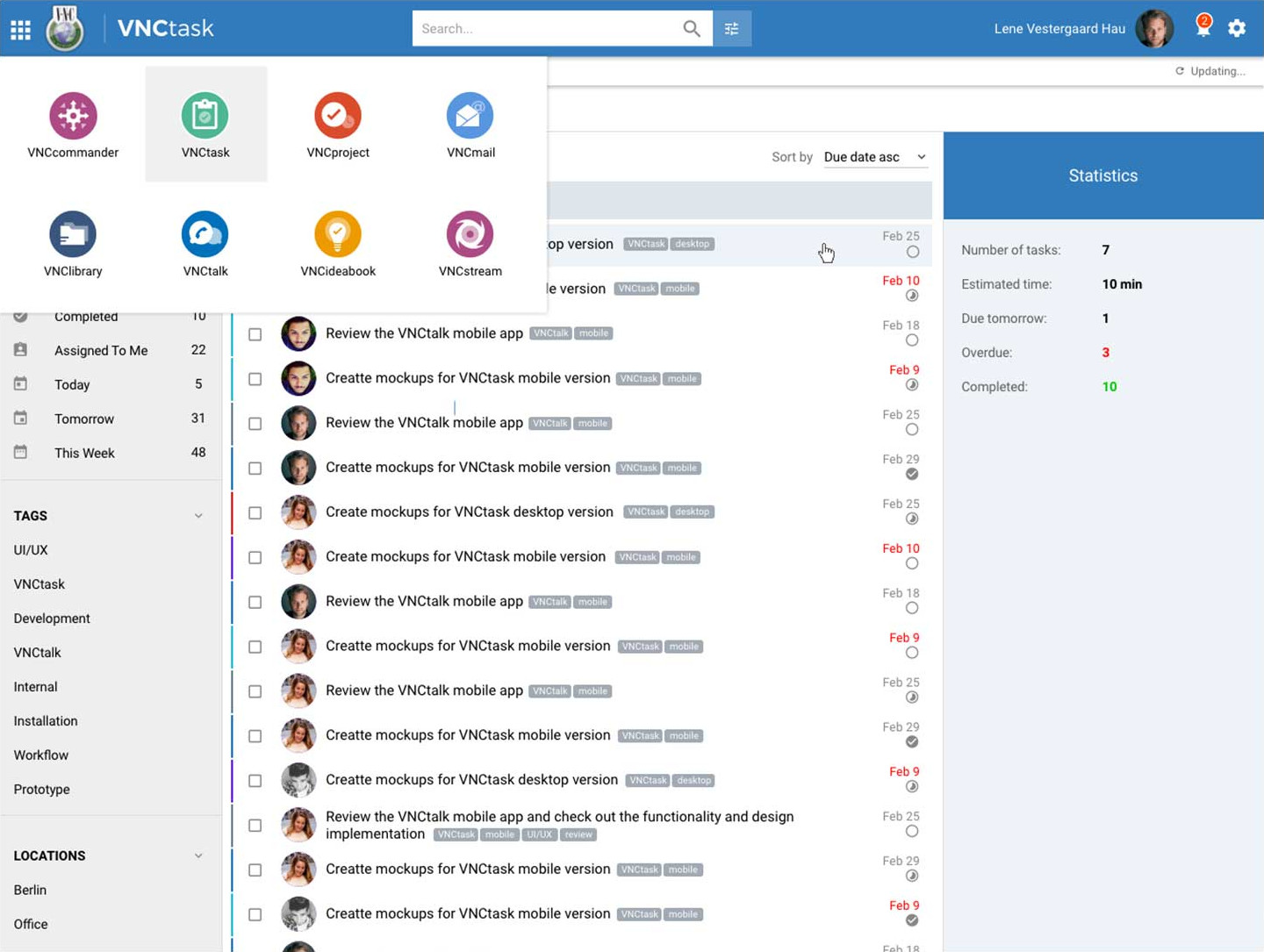Open the settings gear in header

[1237, 28]
